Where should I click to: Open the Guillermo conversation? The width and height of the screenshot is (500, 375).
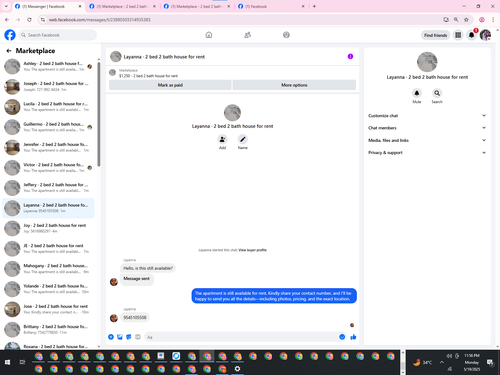click(48, 127)
